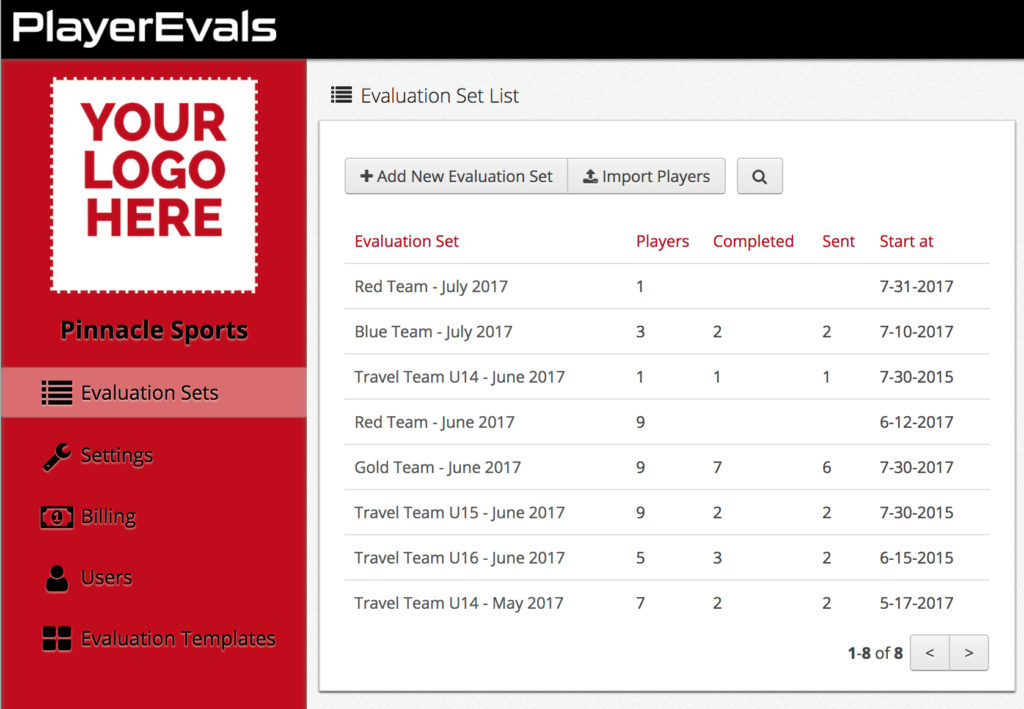Open Billing using the money icon
Viewport: 1024px width, 709px height.
[57, 516]
